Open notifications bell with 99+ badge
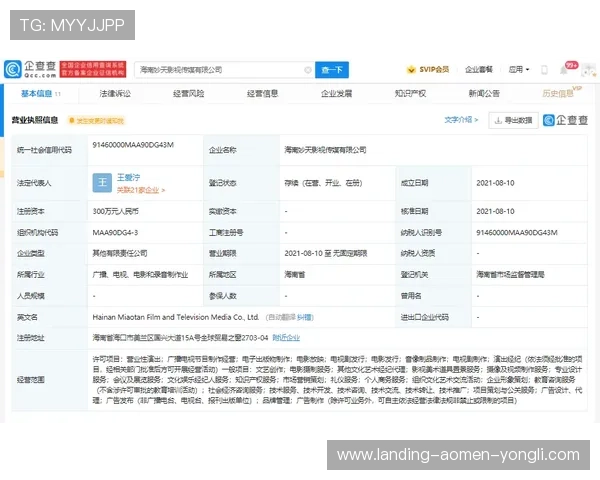The image size is (600, 480). (566, 69)
